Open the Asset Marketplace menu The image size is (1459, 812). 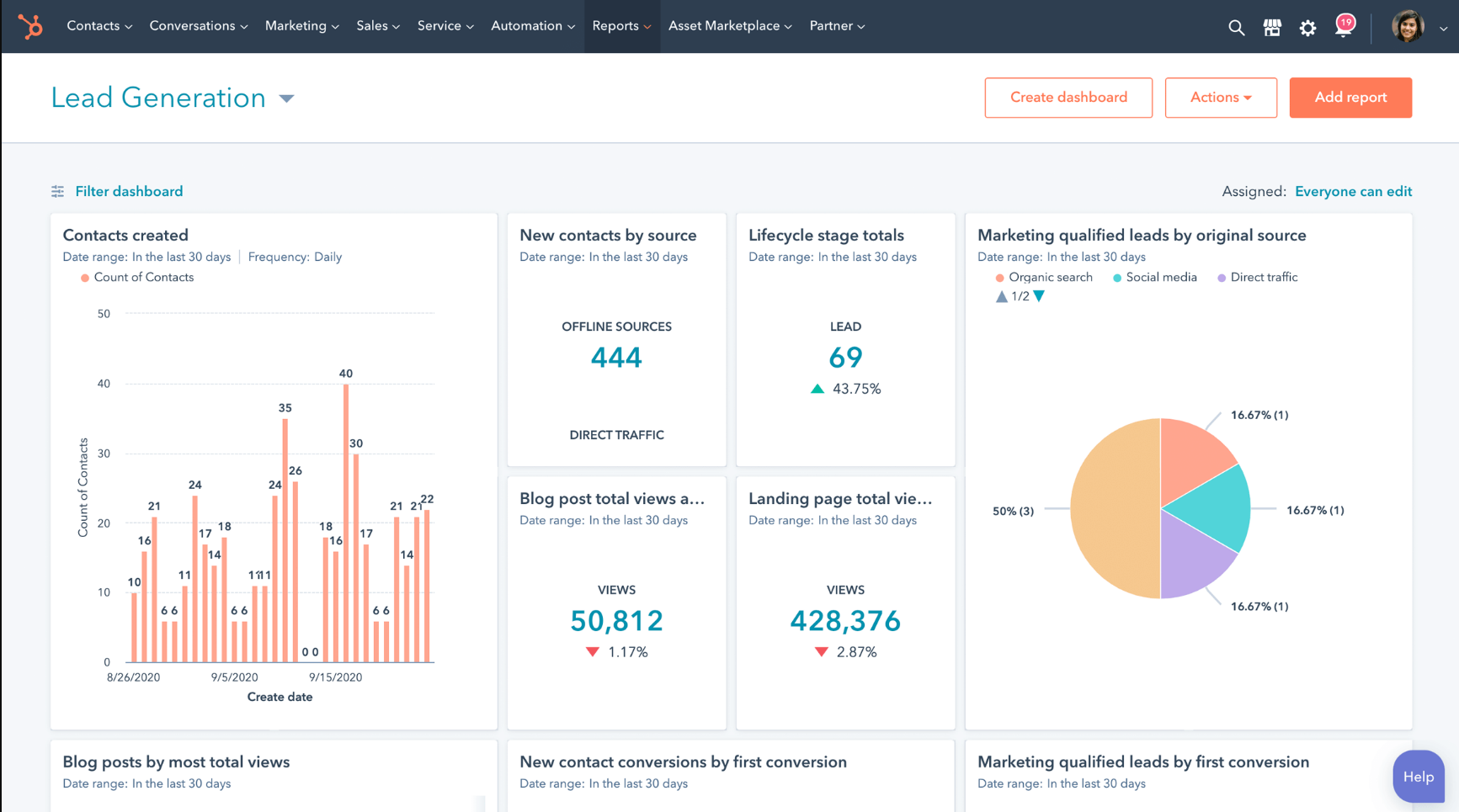coord(730,26)
